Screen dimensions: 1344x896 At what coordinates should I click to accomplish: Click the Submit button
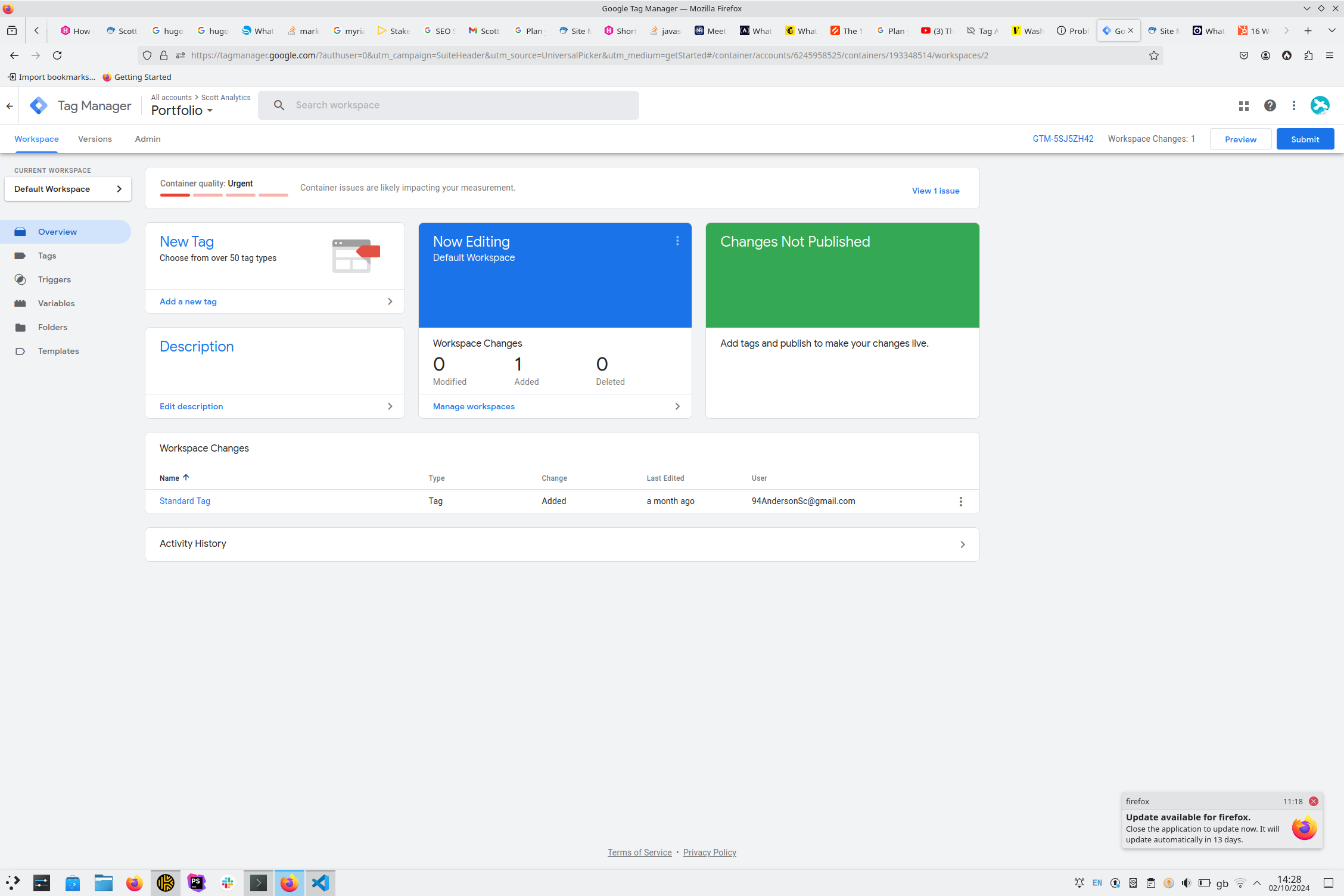pos(1305,139)
